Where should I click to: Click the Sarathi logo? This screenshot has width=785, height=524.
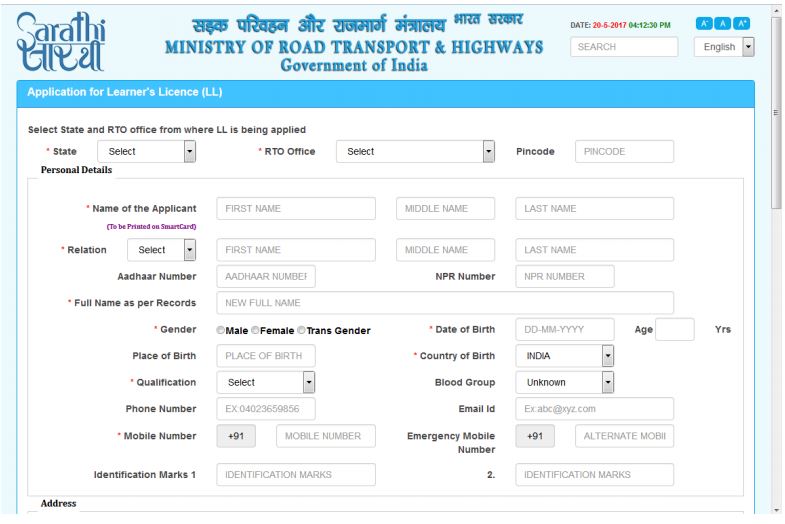[x=61, y=42]
